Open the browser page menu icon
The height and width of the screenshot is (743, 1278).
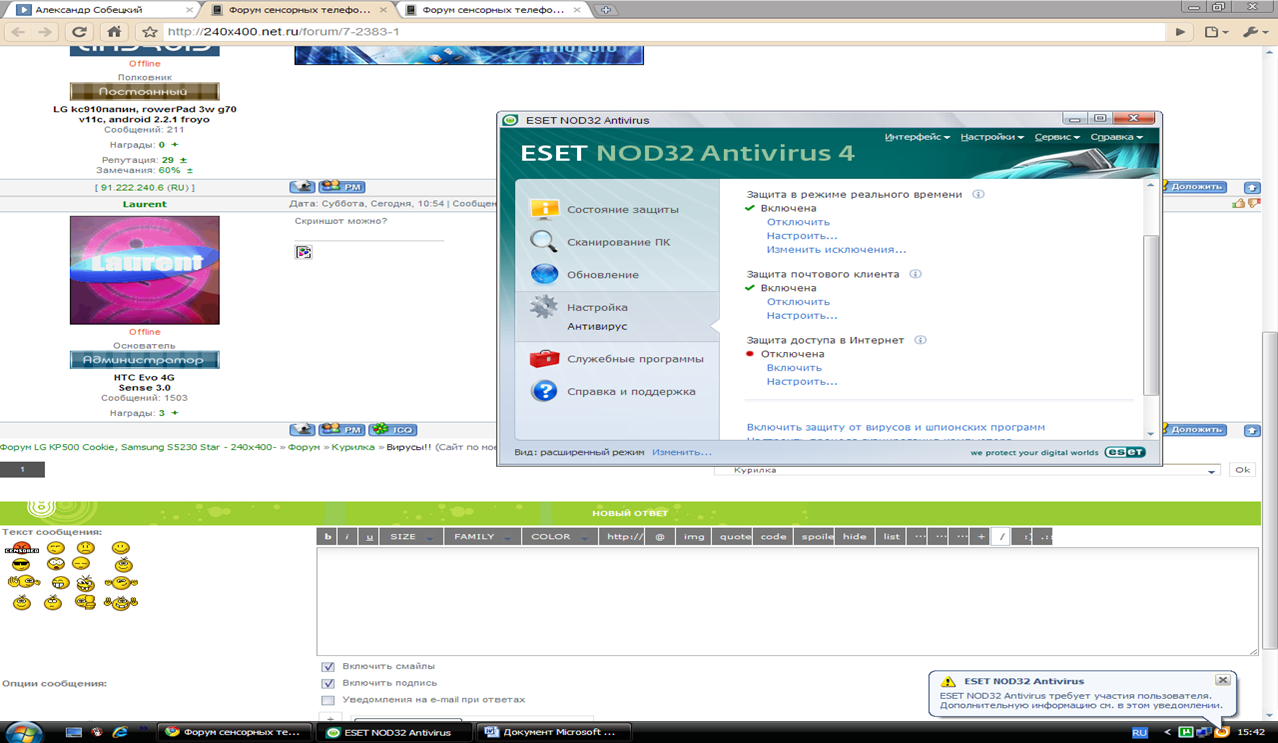(x=1215, y=32)
